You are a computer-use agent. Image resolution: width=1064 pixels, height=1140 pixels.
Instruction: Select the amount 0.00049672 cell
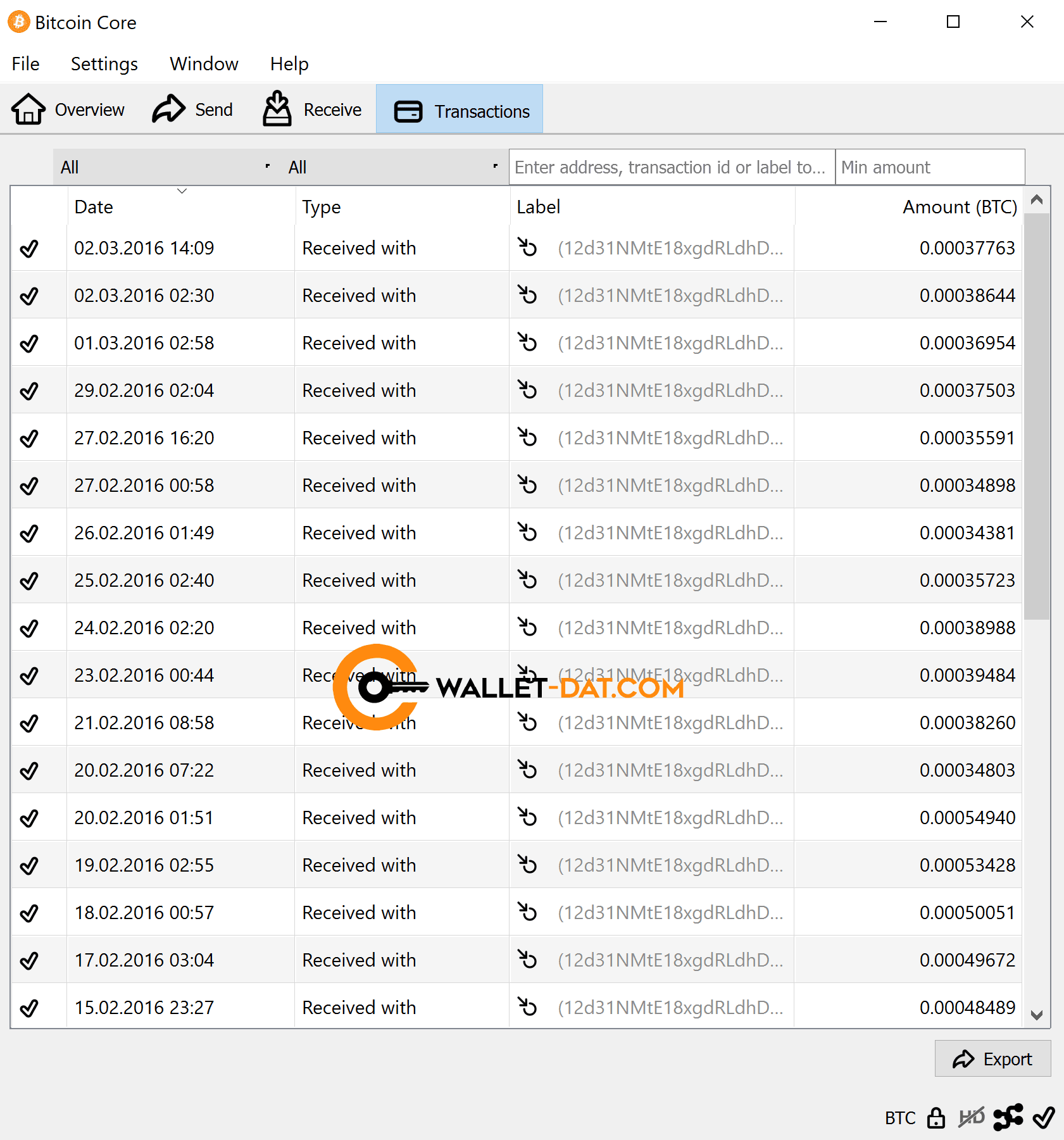908,960
